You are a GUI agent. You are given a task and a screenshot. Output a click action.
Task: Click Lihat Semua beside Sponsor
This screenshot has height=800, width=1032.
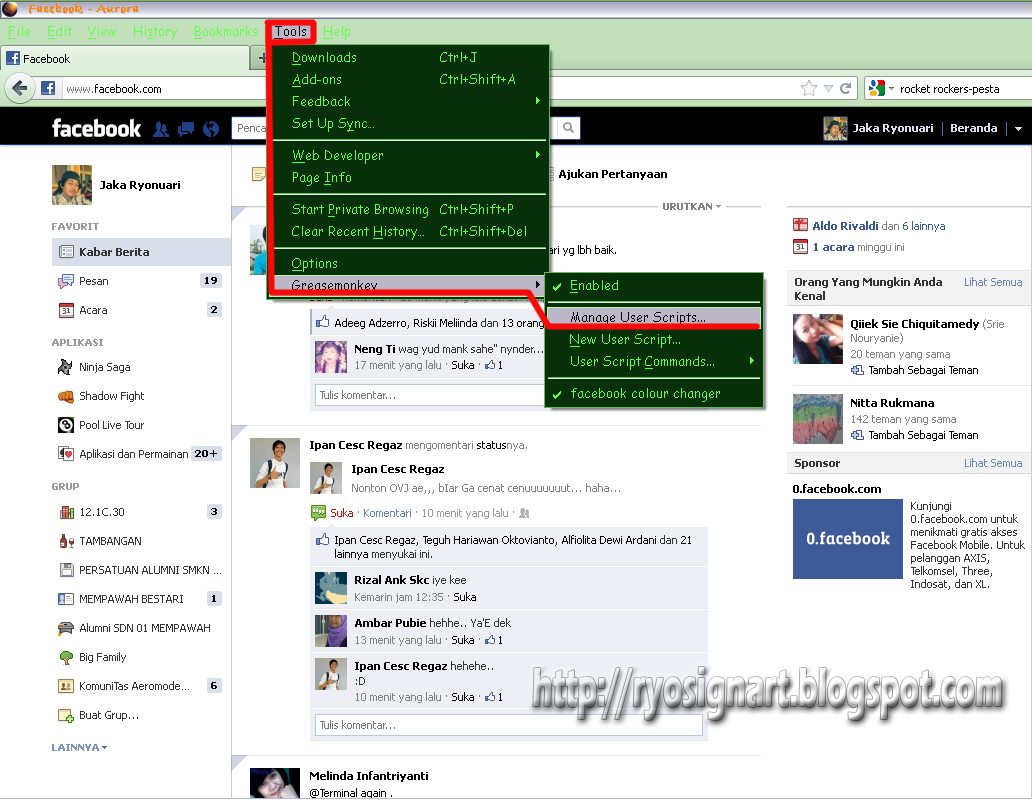pyautogui.click(x=993, y=463)
